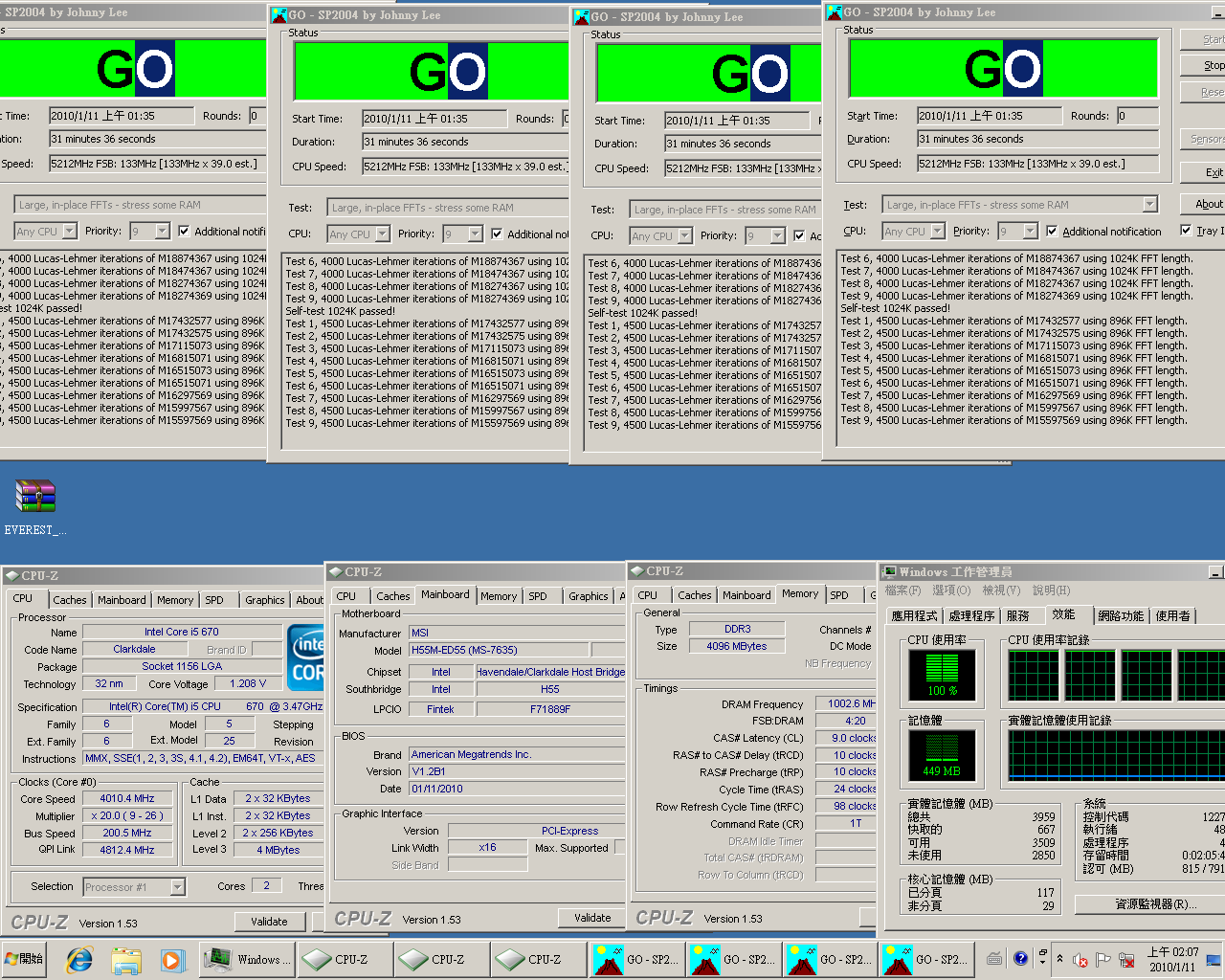Screen dimensions: 1225x980
Task: Click the keyboard input method tray icon
Action: click(995, 958)
